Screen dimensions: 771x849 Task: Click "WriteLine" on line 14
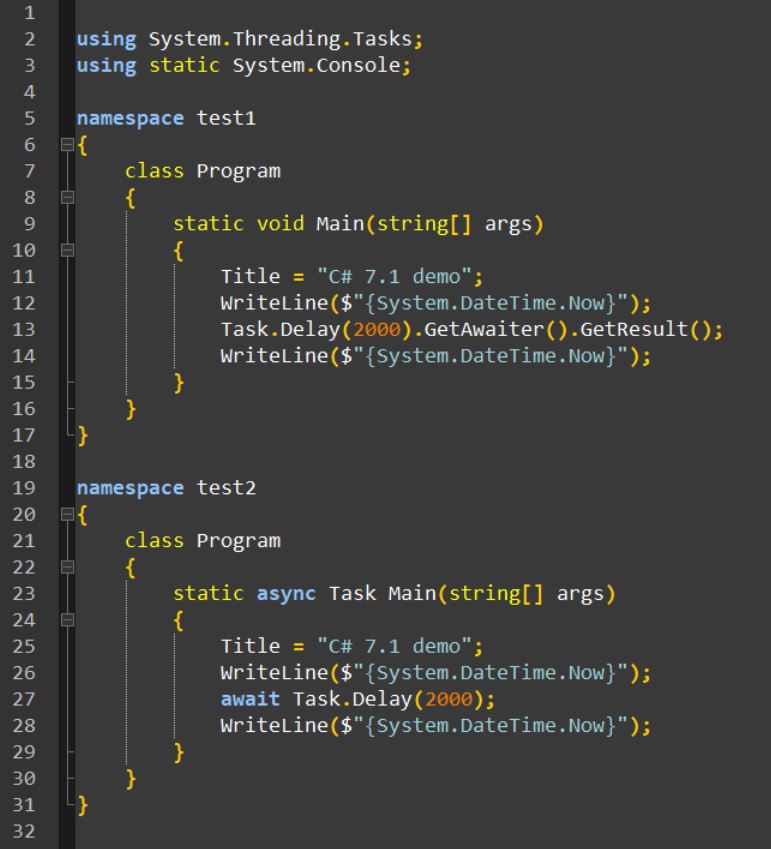click(275, 356)
